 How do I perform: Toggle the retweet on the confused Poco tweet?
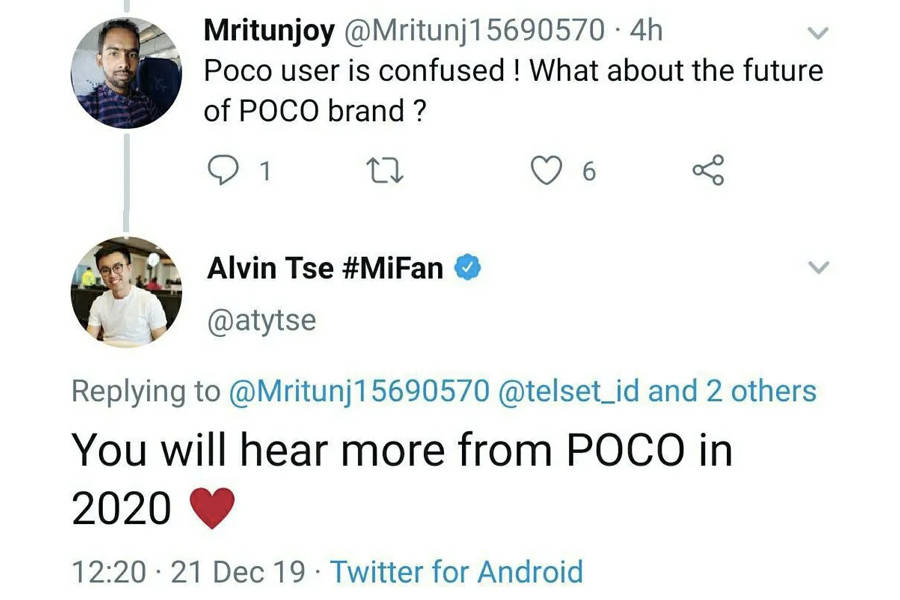pyautogui.click(x=386, y=170)
